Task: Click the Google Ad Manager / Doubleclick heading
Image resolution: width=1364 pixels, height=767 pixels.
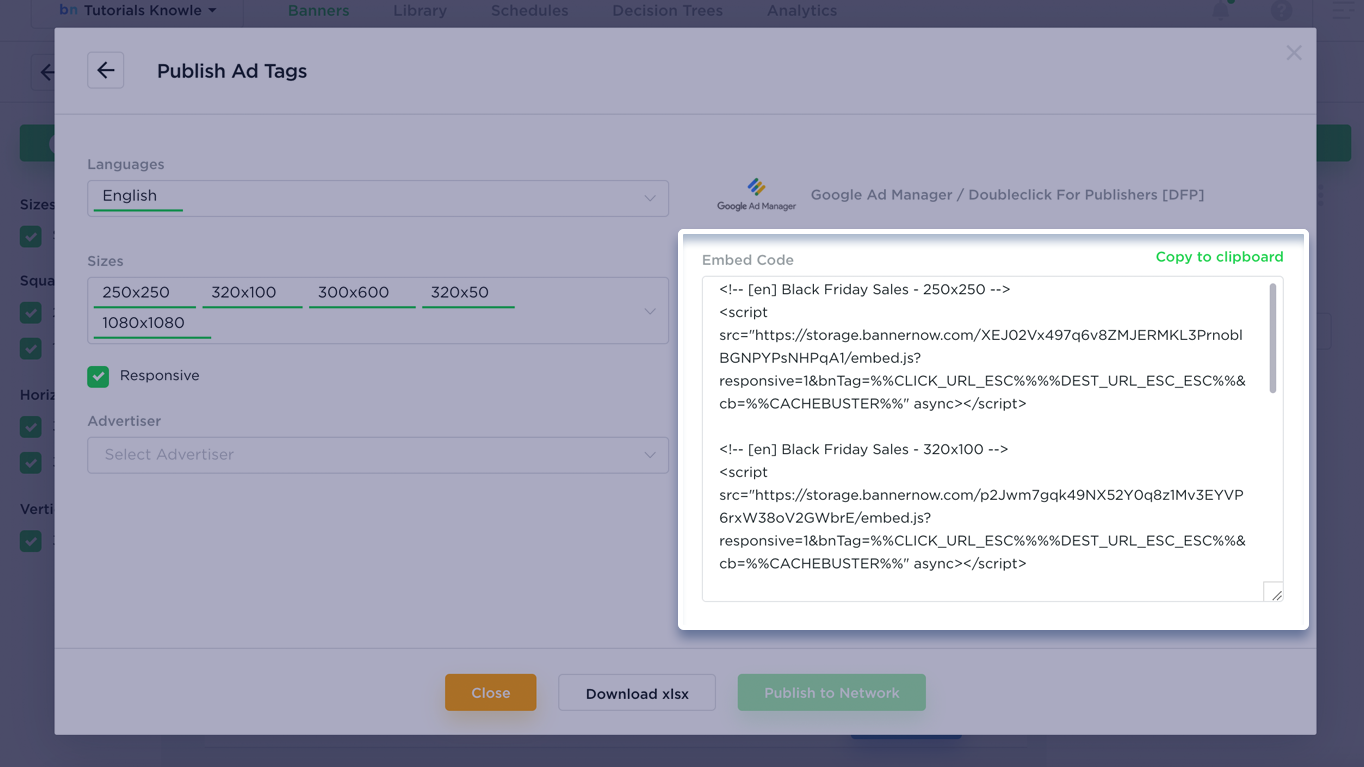Action: [1007, 195]
